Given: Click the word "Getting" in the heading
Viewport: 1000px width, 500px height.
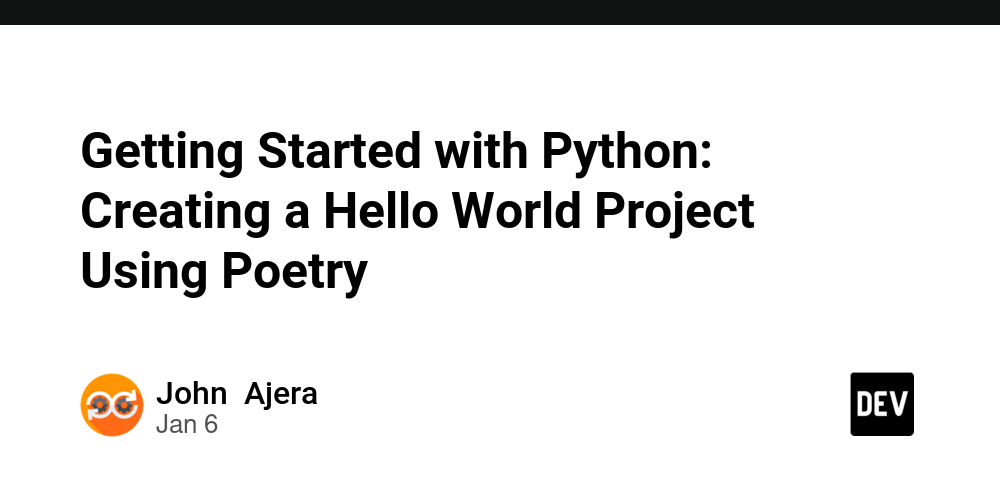Looking at the screenshot, I should pos(162,153).
